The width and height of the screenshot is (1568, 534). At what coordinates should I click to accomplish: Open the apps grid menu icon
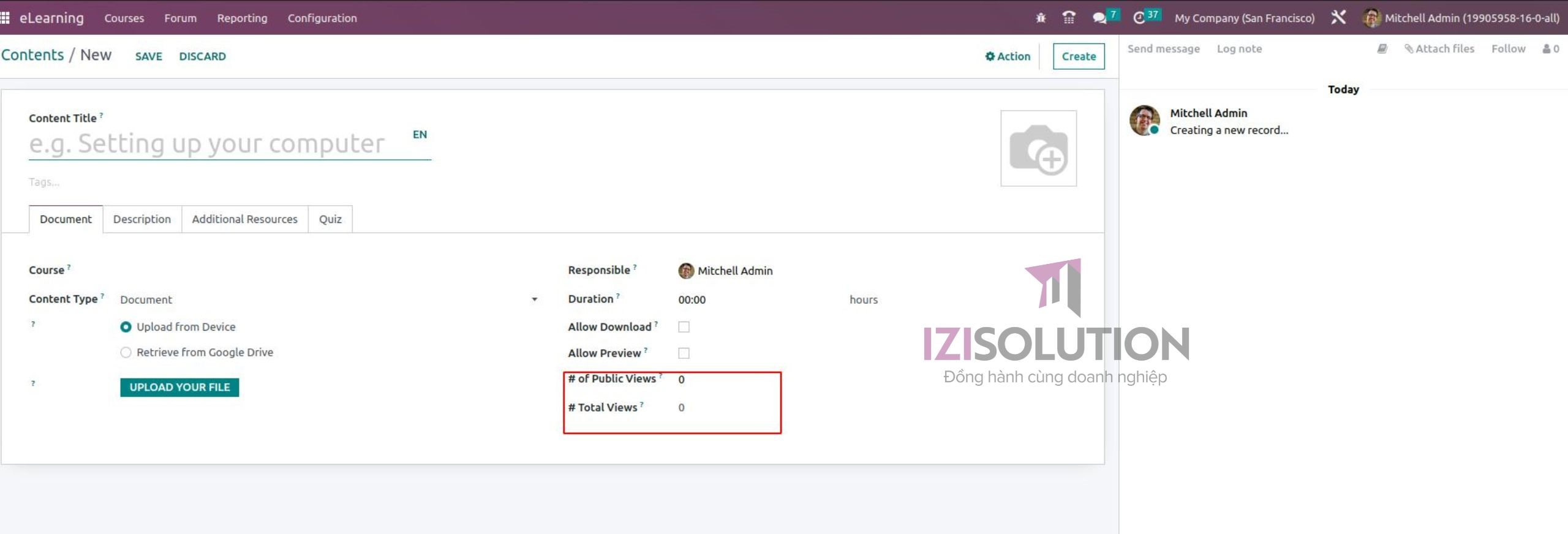click(x=5, y=18)
